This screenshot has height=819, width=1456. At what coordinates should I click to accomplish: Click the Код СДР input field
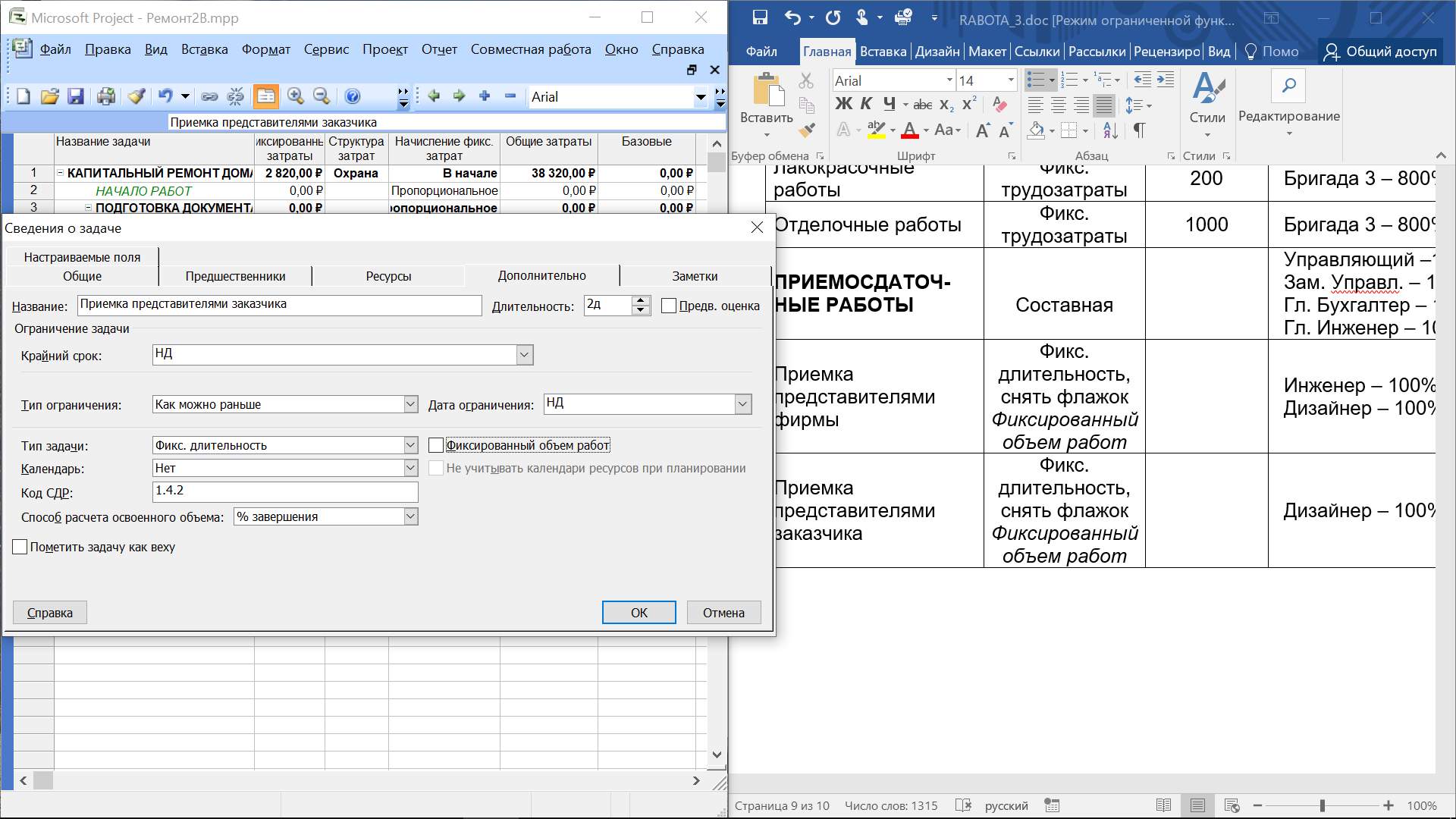click(x=285, y=491)
